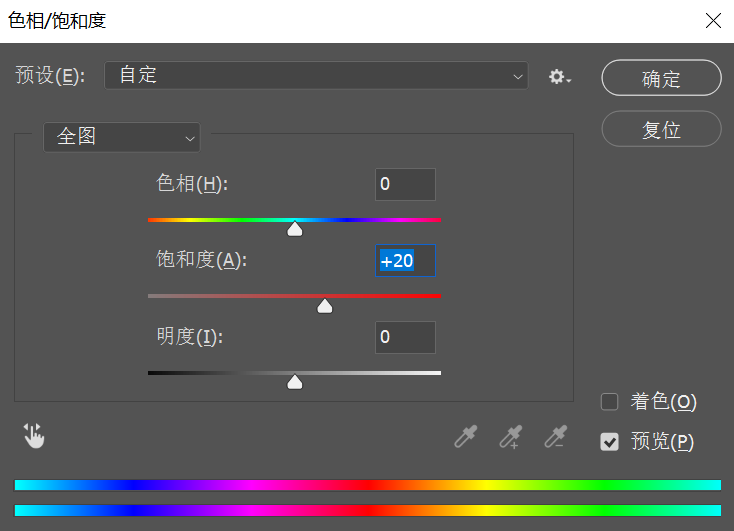Screen dimensions: 734x531
Task: Click the 饱和度 slider handle
Action: pyautogui.click(x=324, y=305)
